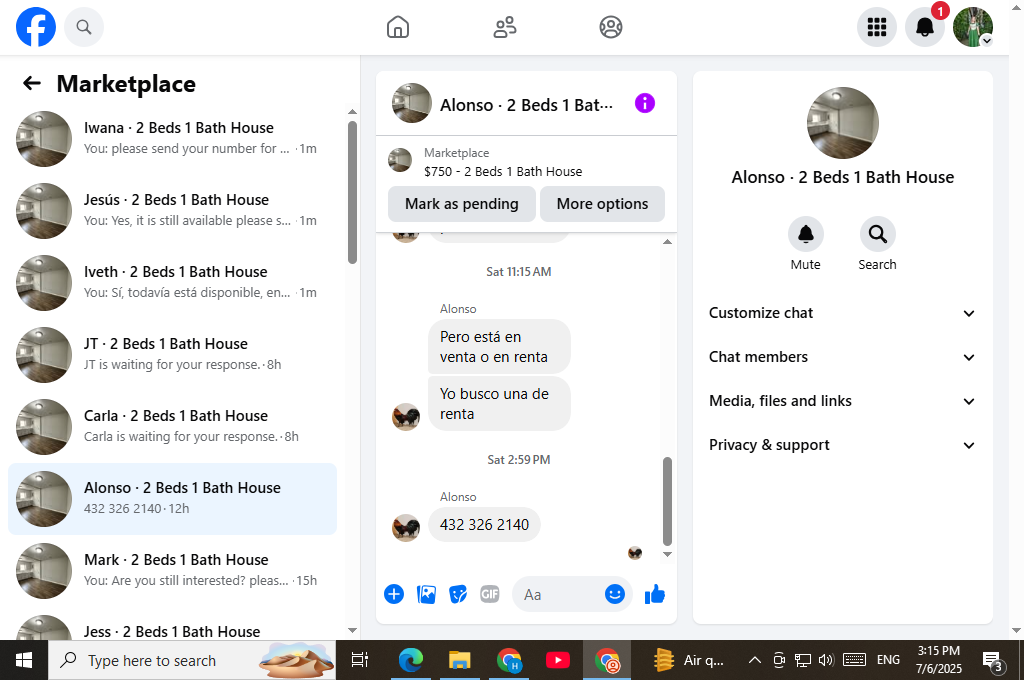Show hidden system tray icons

pyautogui.click(x=754, y=660)
